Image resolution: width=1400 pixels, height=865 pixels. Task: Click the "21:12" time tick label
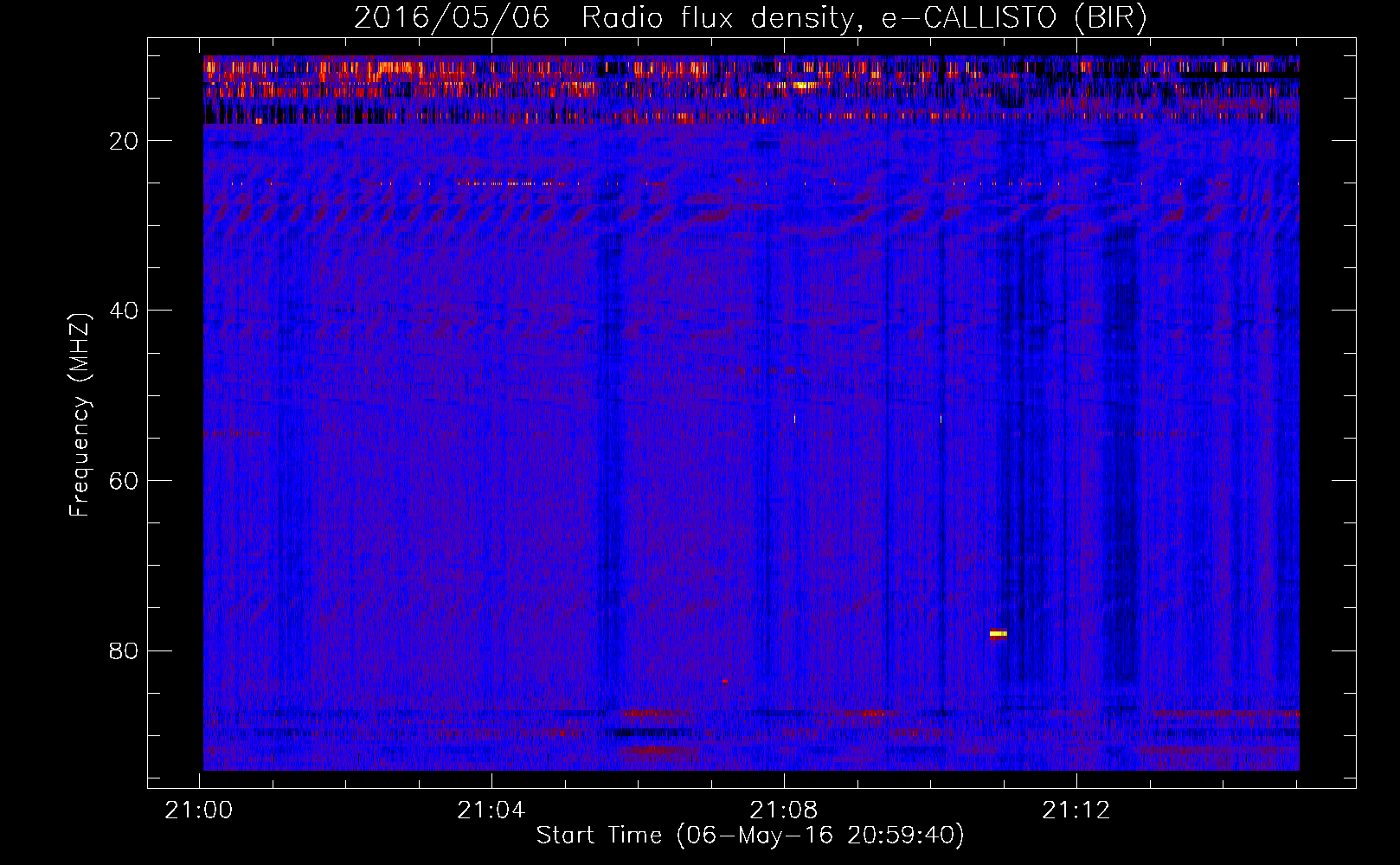(1076, 811)
